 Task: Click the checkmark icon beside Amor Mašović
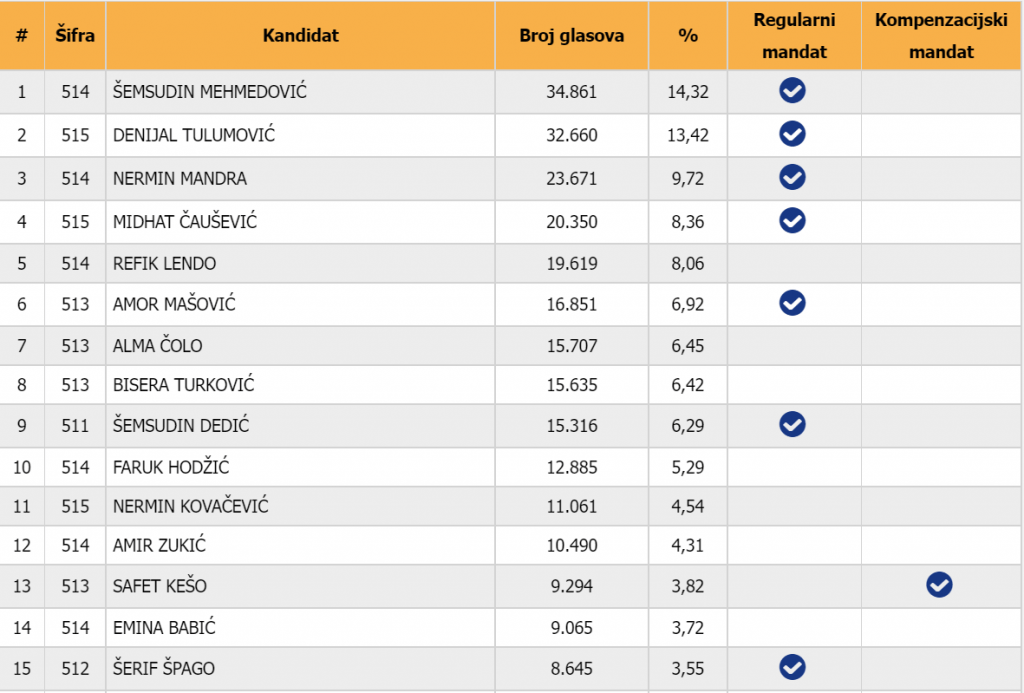coord(793,302)
